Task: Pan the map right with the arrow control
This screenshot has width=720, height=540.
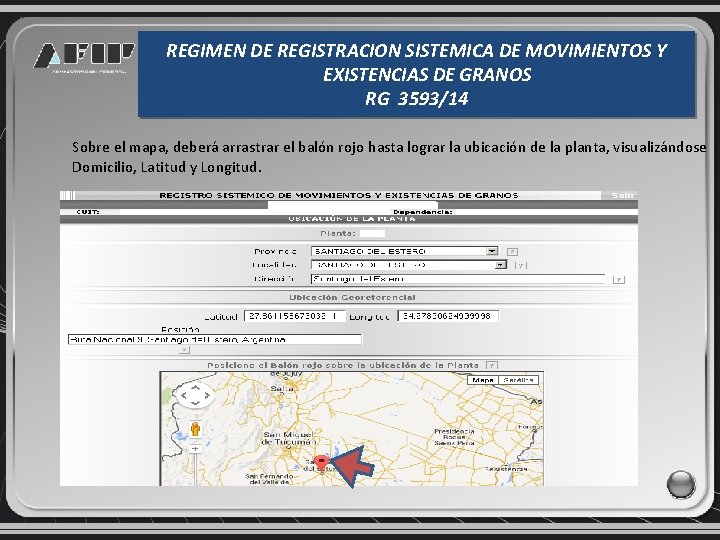Action: (x=207, y=395)
